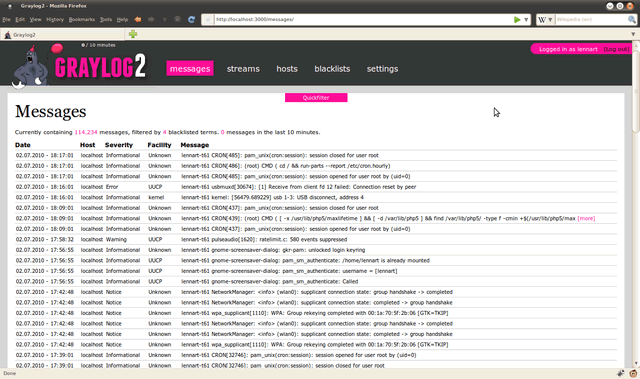Click the Facility column header

pos(159,145)
